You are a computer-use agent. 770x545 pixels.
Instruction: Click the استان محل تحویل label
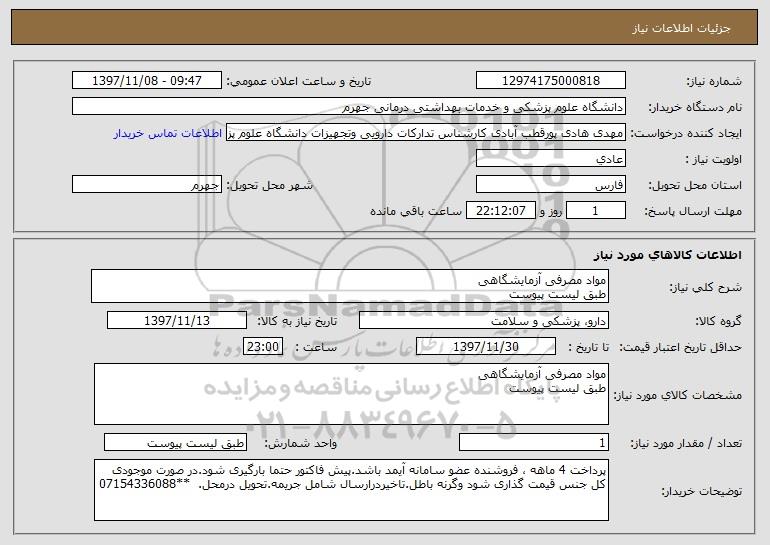point(695,185)
